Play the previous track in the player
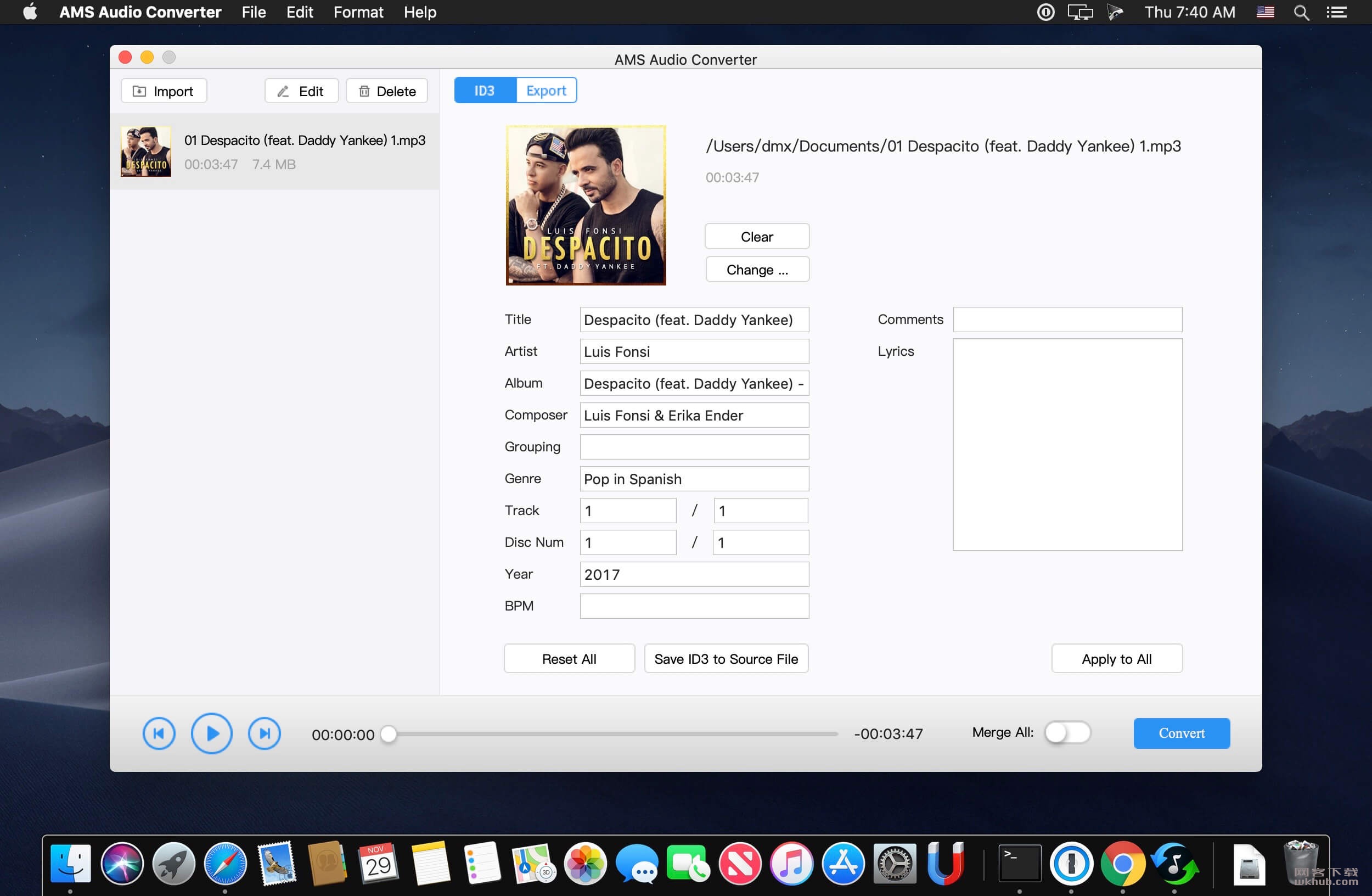Viewport: 1372px width, 896px height. 159,733
